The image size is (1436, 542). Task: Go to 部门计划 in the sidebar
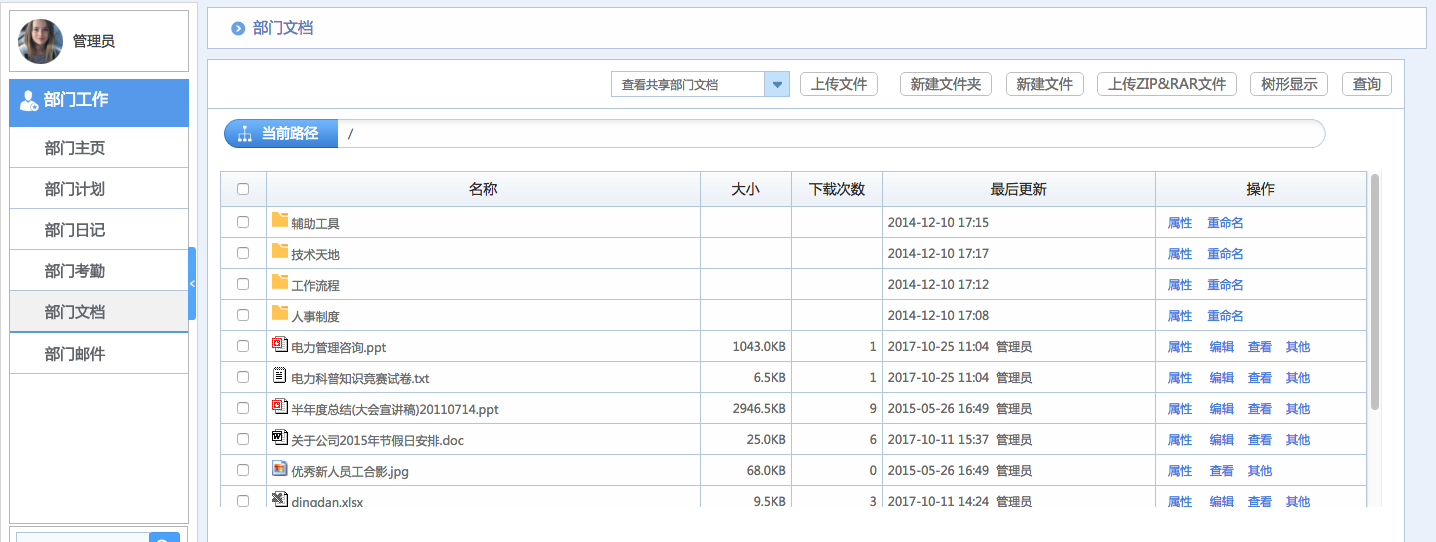(75, 189)
